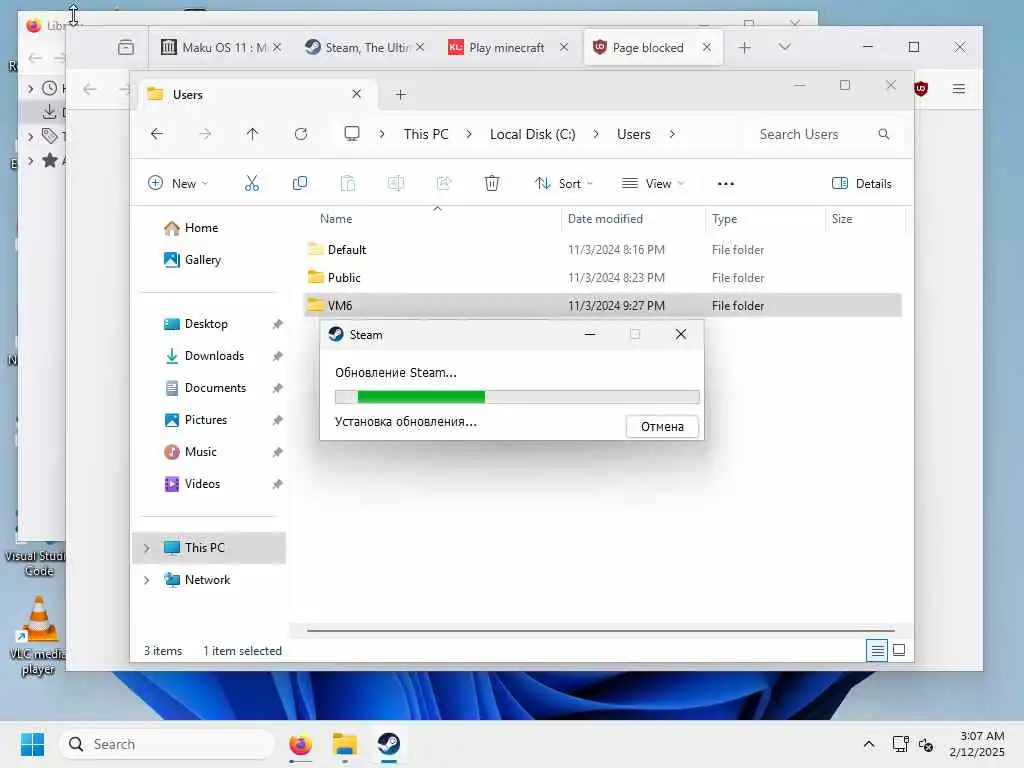Refresh the Users folder view
Screen dimensions: 1024x768
click(x=300, y=134)
